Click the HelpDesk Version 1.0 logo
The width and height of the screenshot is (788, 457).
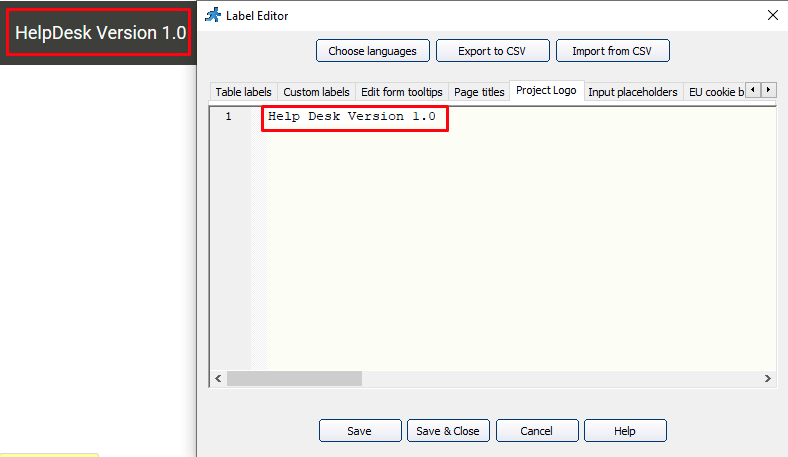pyautogui.click(x=100, y=33)
